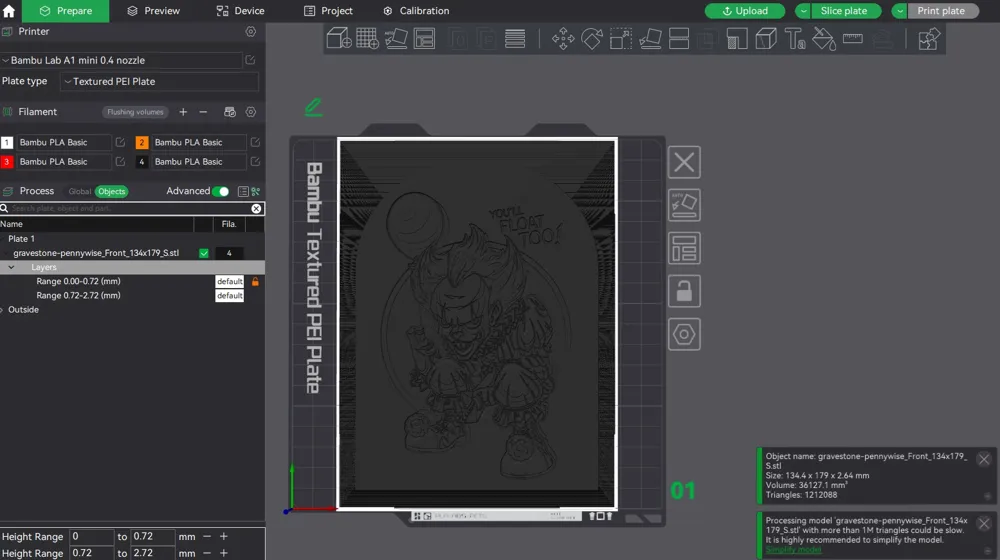Edit filament 3 preset icon
Image resolution: width=1000 pixels, height=560 pixels.
click(120, 161)
